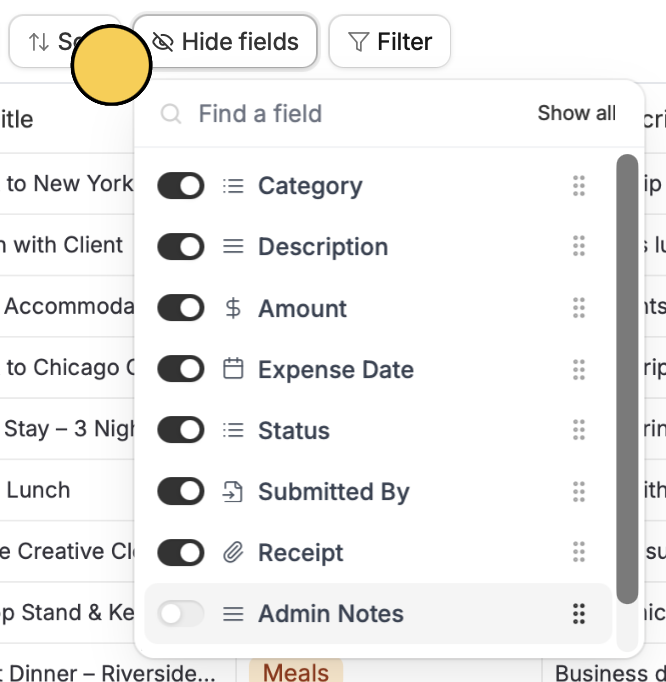Open the Filter options
The image size is (666, 682).
pos(390,42)
